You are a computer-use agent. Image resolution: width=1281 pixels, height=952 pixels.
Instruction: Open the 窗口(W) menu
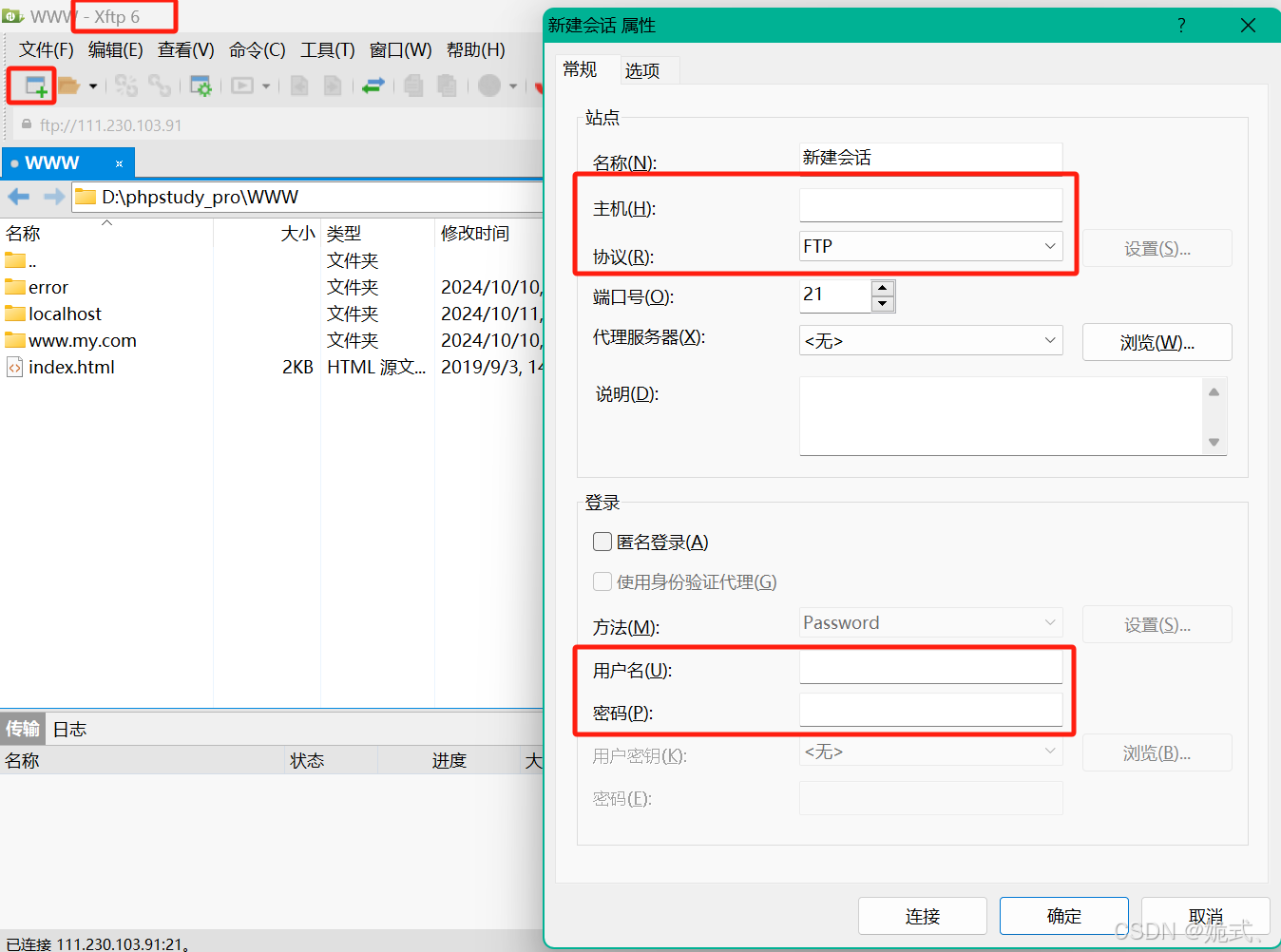click(x=401, y=49)
